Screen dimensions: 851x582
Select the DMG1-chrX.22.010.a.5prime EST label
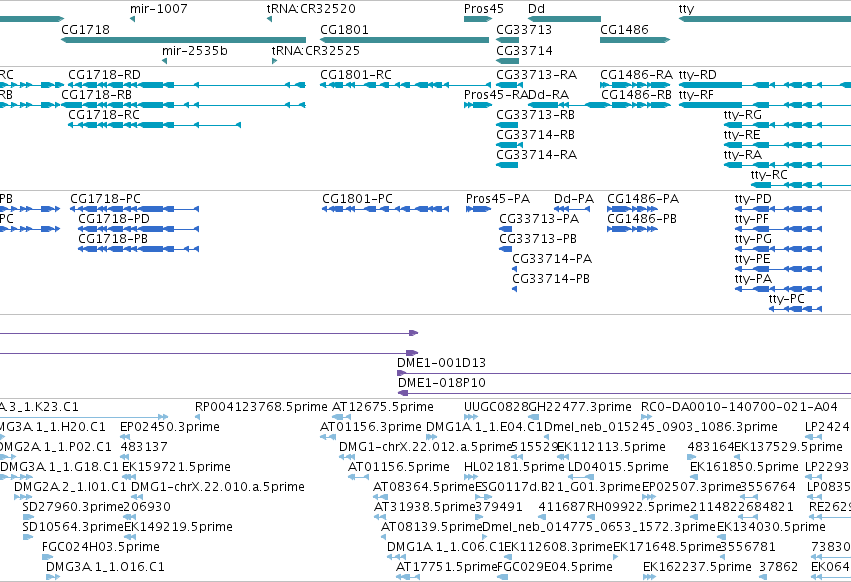[x=218, y=487]
